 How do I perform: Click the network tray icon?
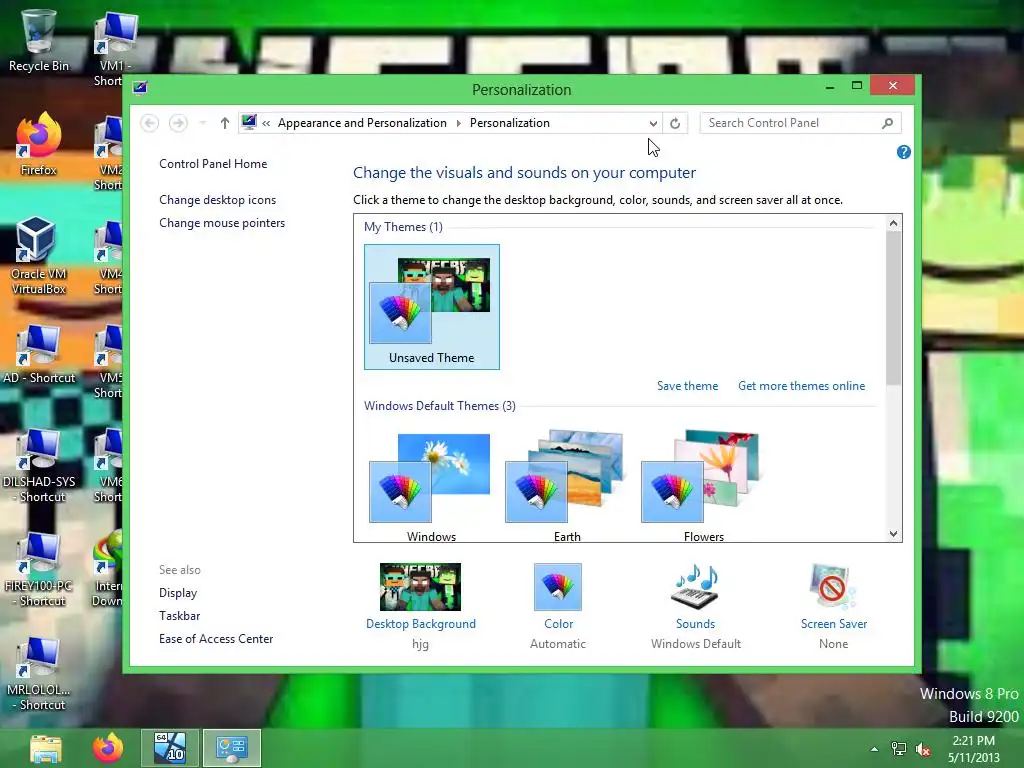pyautogui.click(x=899, y=750)
